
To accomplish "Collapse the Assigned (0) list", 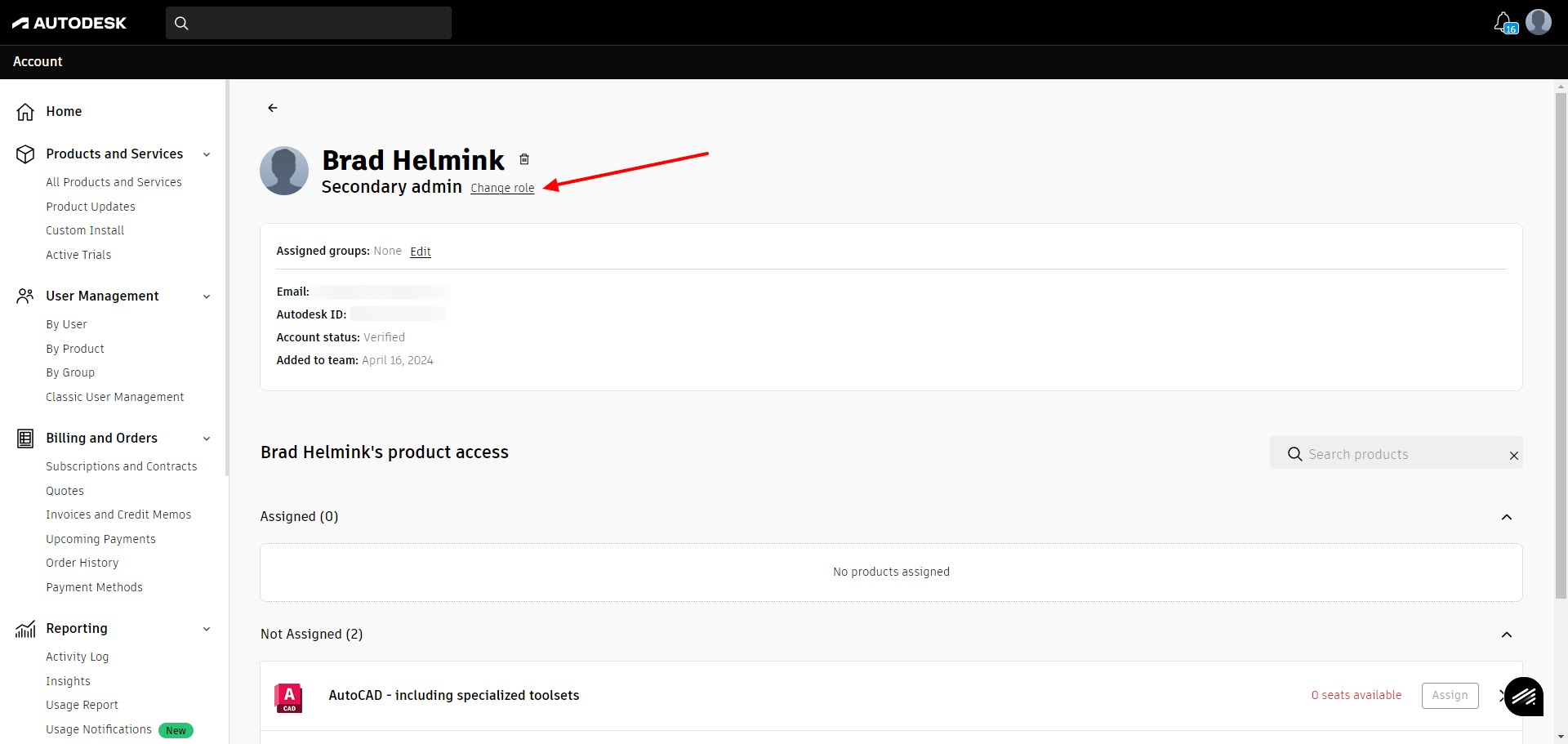I will 1507,517.
